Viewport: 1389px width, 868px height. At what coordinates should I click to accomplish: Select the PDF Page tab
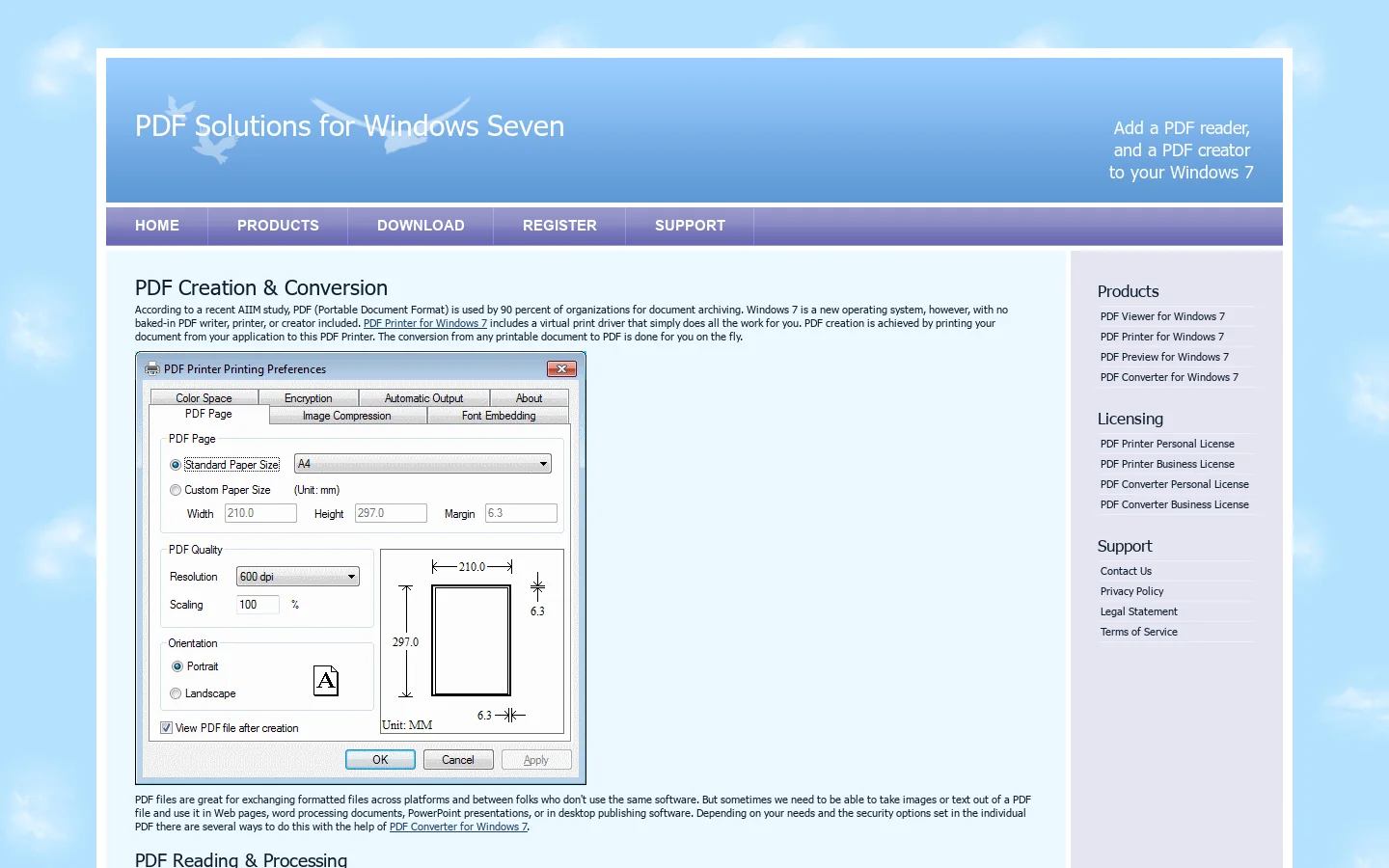coord(208,415)
